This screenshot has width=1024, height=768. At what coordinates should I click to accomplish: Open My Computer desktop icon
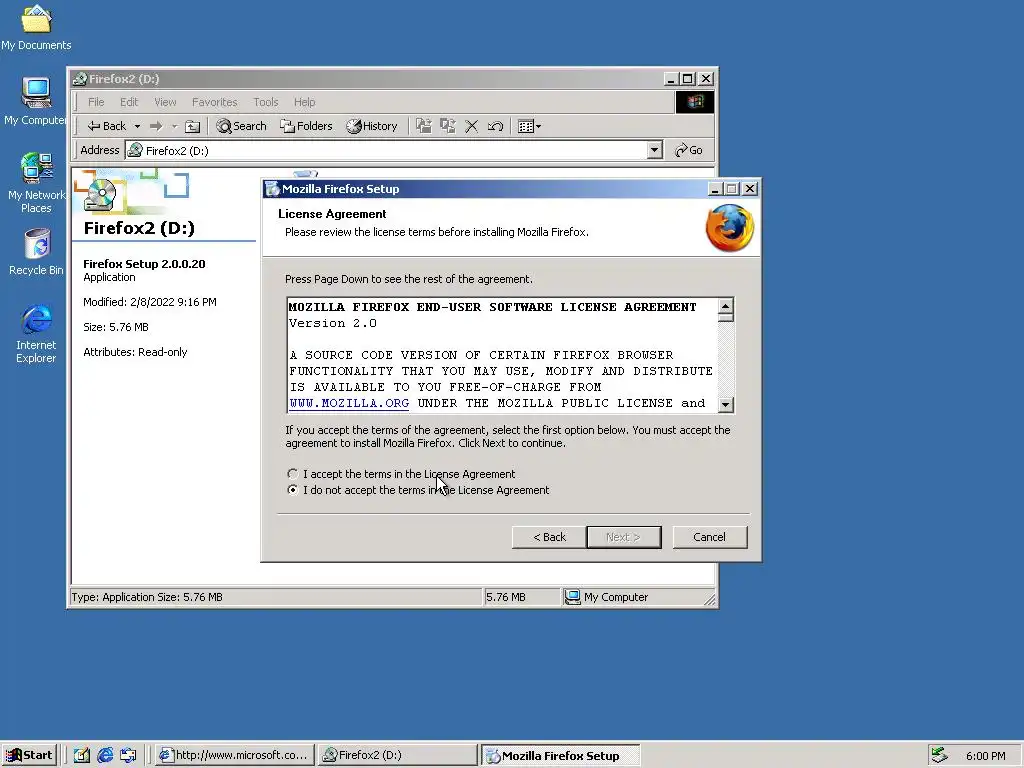coord(36,101)
